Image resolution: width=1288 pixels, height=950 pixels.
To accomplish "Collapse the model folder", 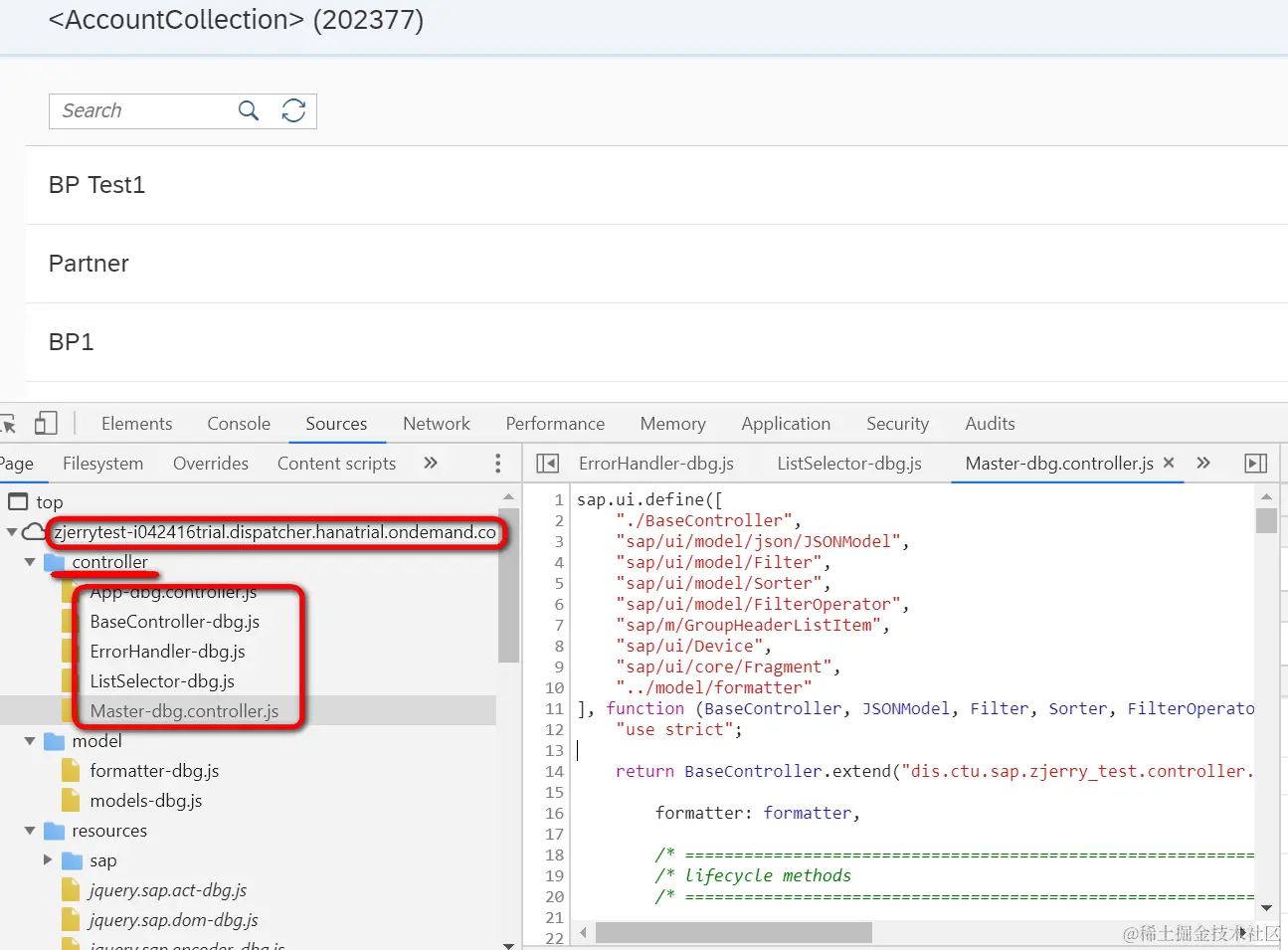I will coord(30,742).
